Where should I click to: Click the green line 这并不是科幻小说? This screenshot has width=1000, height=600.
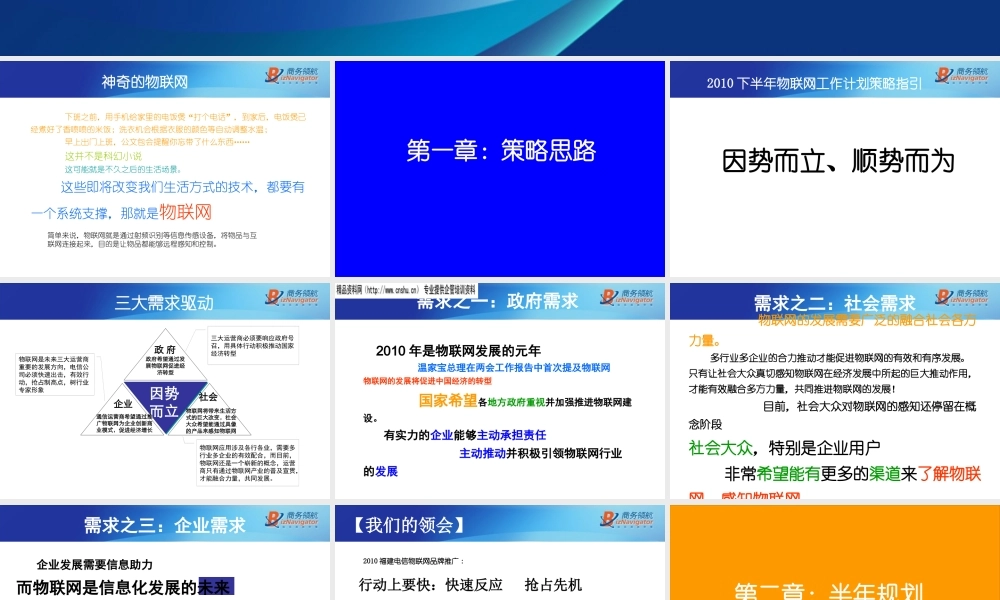(103, 156)
